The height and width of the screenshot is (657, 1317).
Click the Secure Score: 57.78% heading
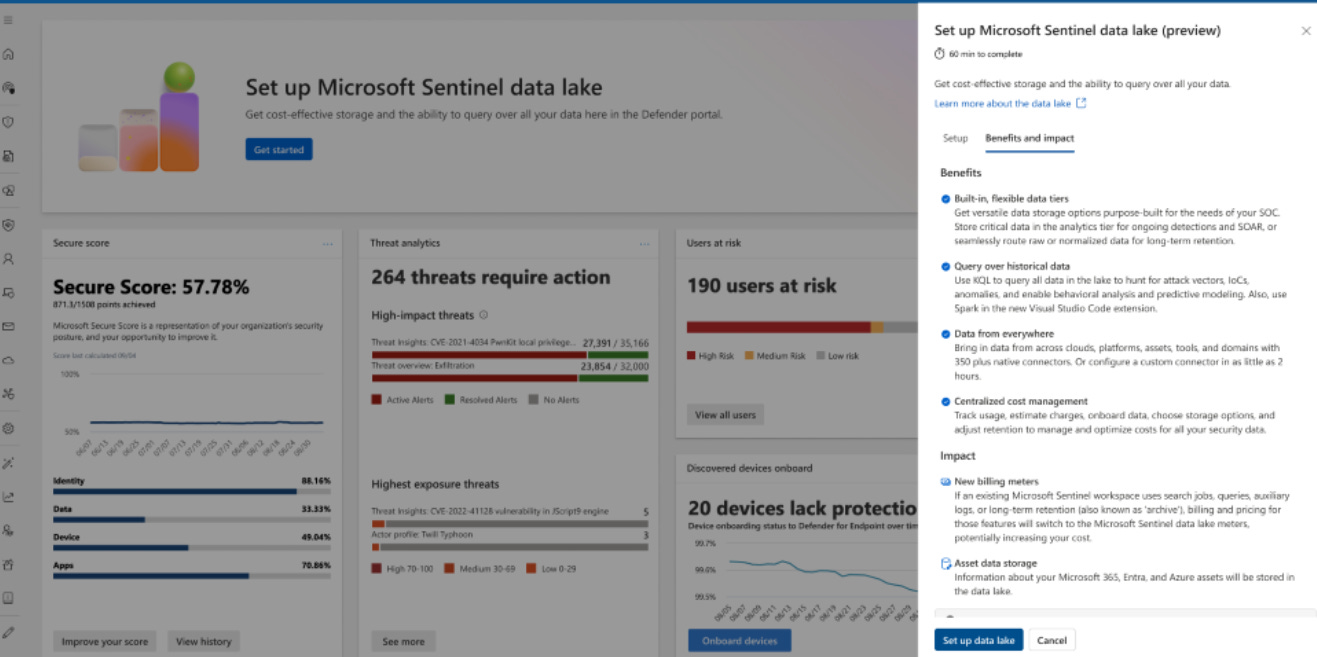(151, 288)
